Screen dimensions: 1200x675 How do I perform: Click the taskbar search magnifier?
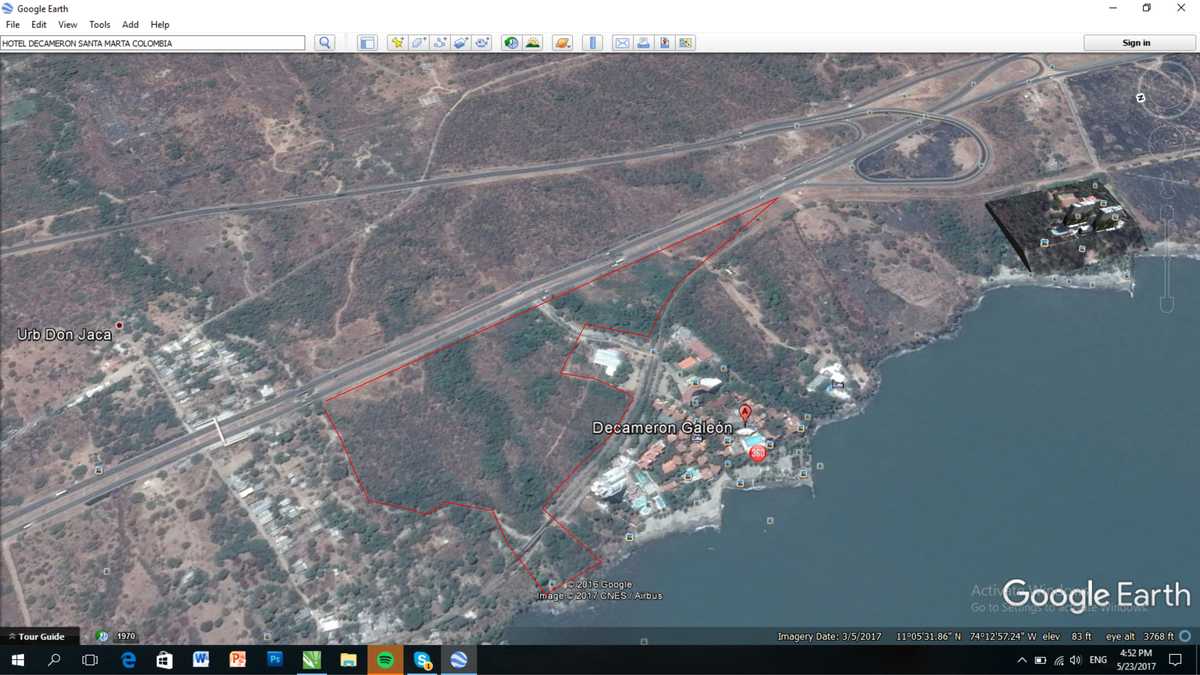click(x=54, y=660)
